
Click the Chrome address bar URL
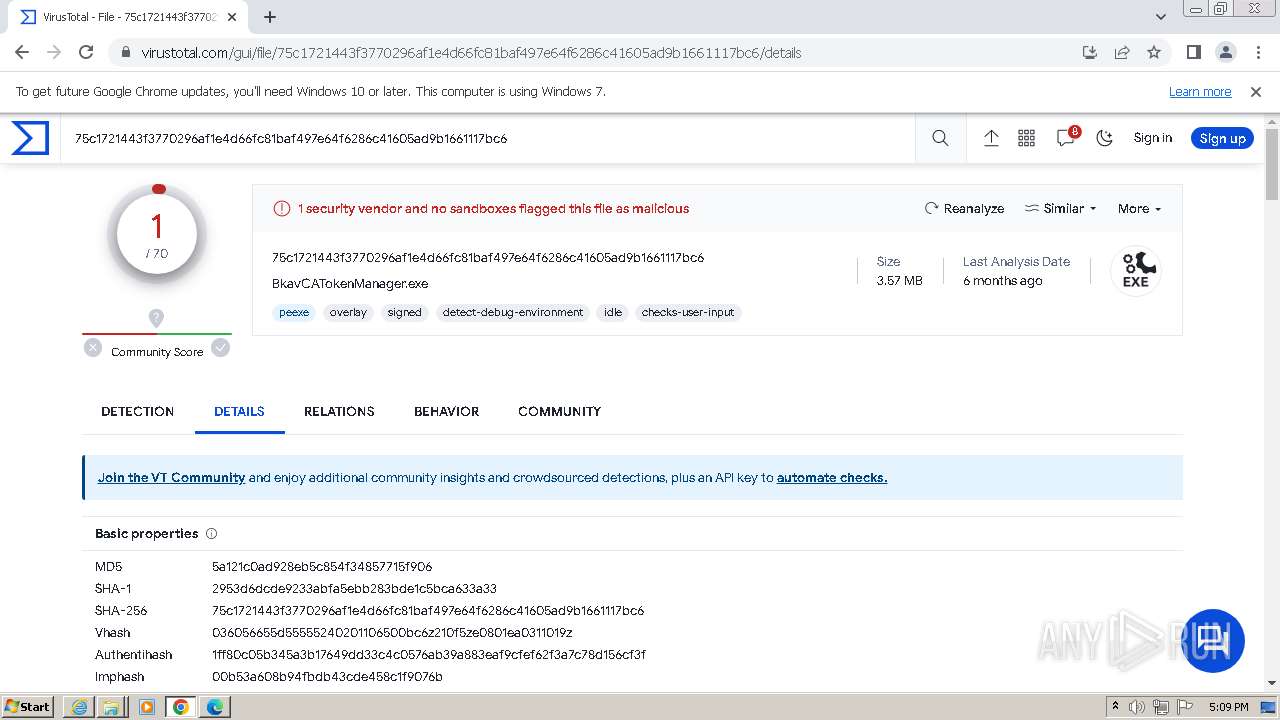click(x=471, y=53)
